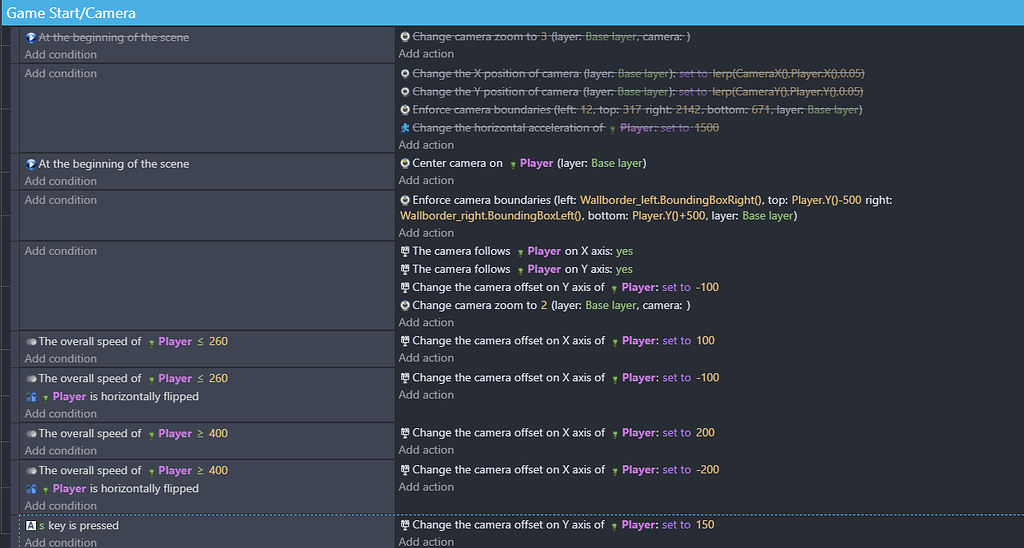The image size is (1024, 548).
Task: Click the icon of the Y-axis offset 'set to 150' action
Action: tap(405, 524)
